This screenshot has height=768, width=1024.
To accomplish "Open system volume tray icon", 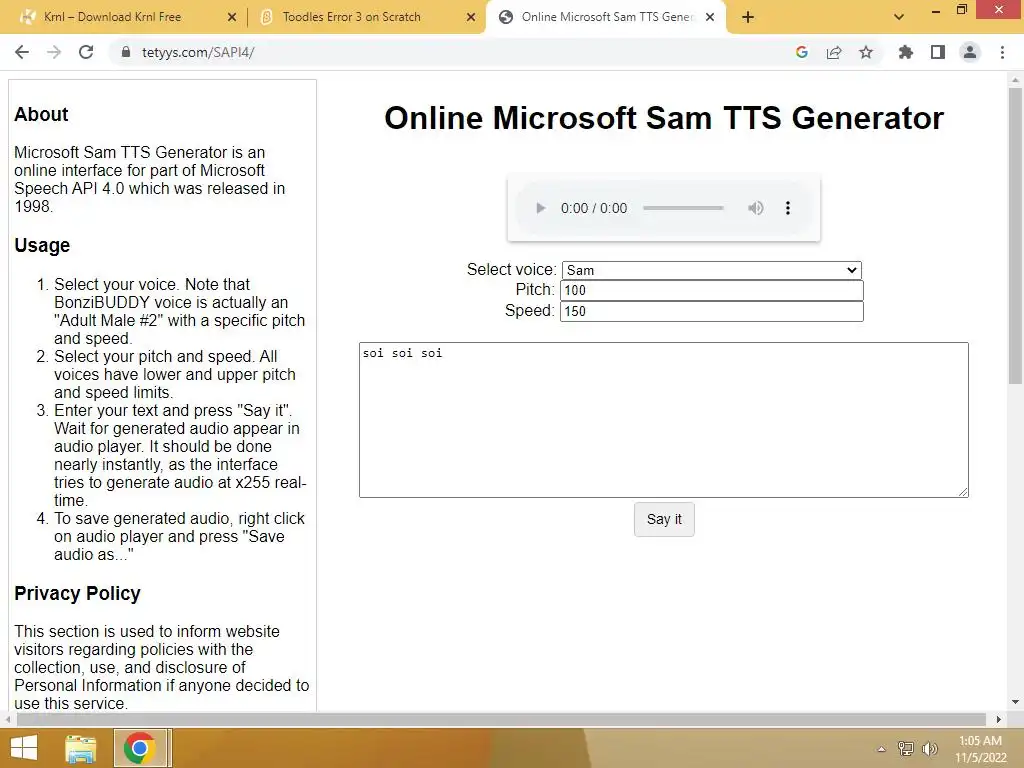I will tap(929, 749).
